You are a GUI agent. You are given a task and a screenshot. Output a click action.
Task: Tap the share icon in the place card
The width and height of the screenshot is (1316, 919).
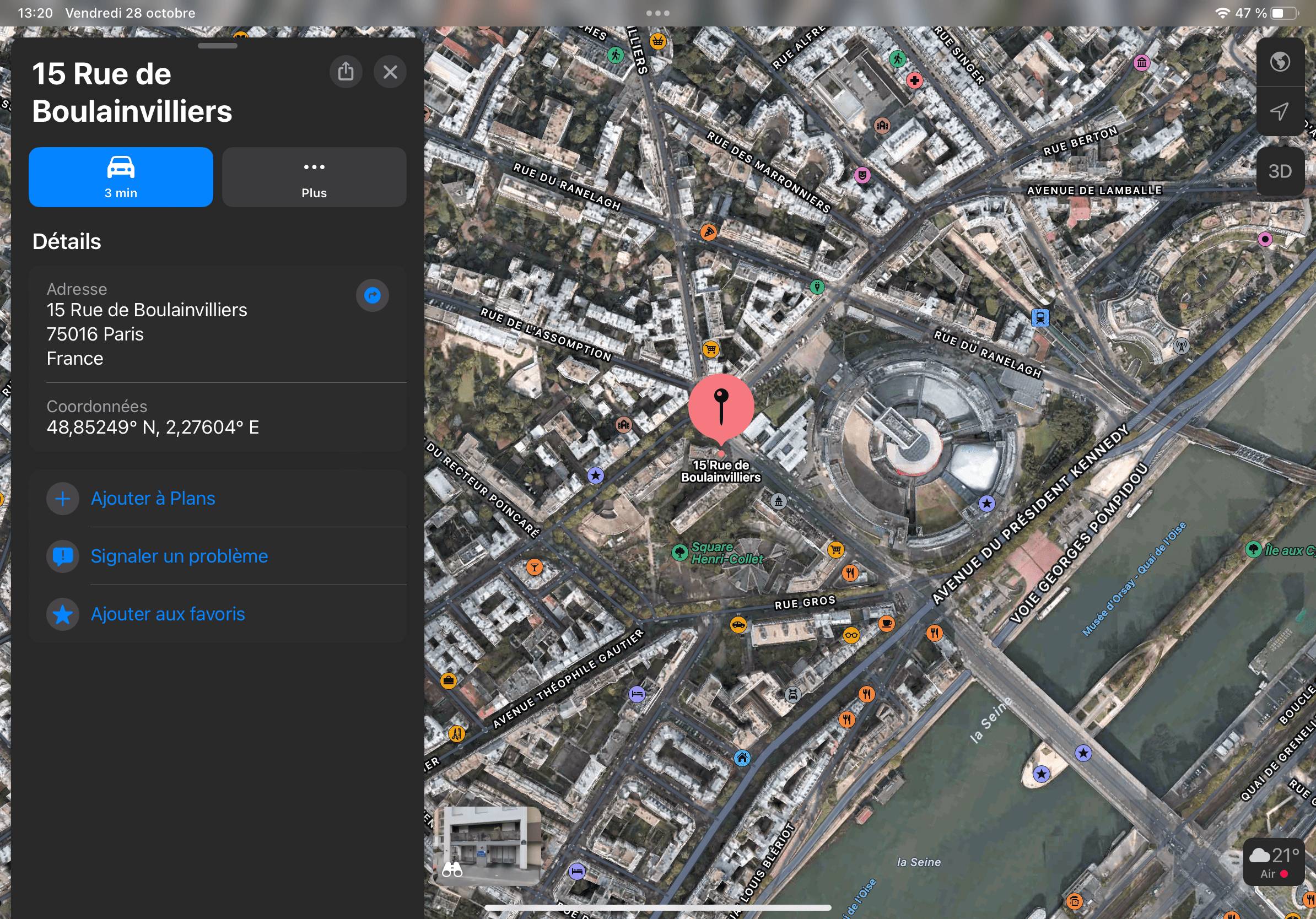346,72
